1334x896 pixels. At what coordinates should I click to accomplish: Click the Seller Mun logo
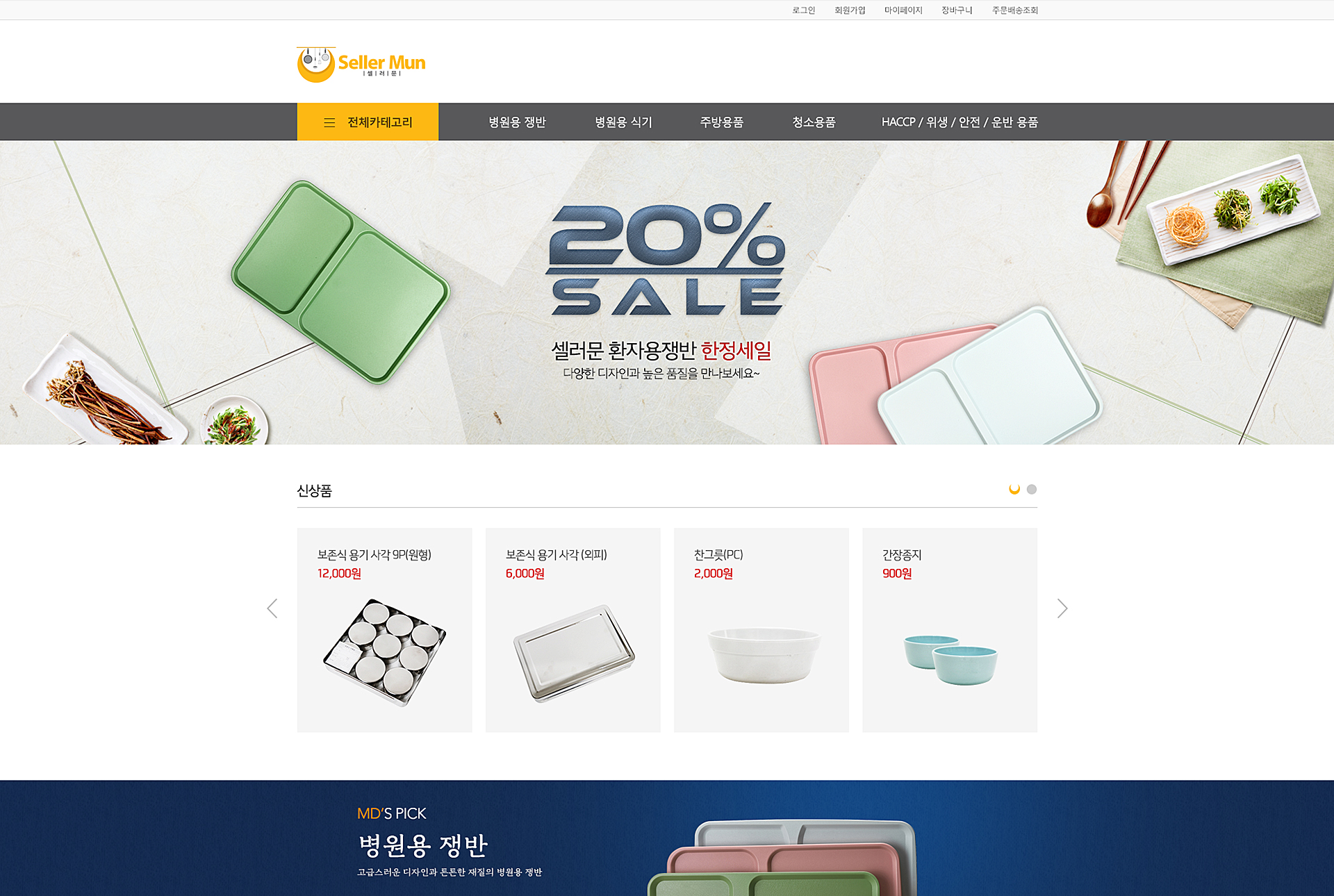point(361,65)
